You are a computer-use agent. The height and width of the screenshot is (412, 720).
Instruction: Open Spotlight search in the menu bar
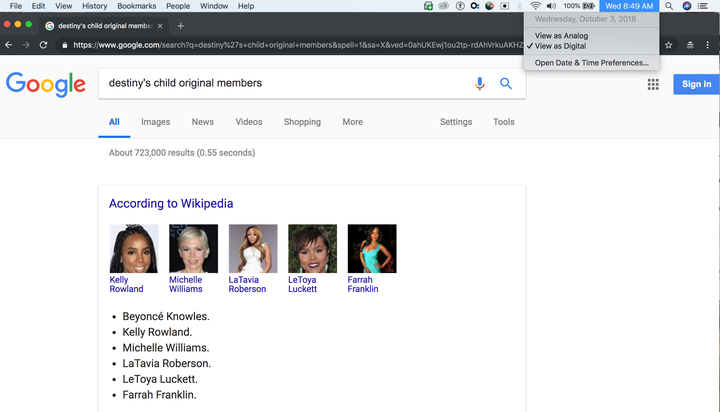tap(669, 6)
